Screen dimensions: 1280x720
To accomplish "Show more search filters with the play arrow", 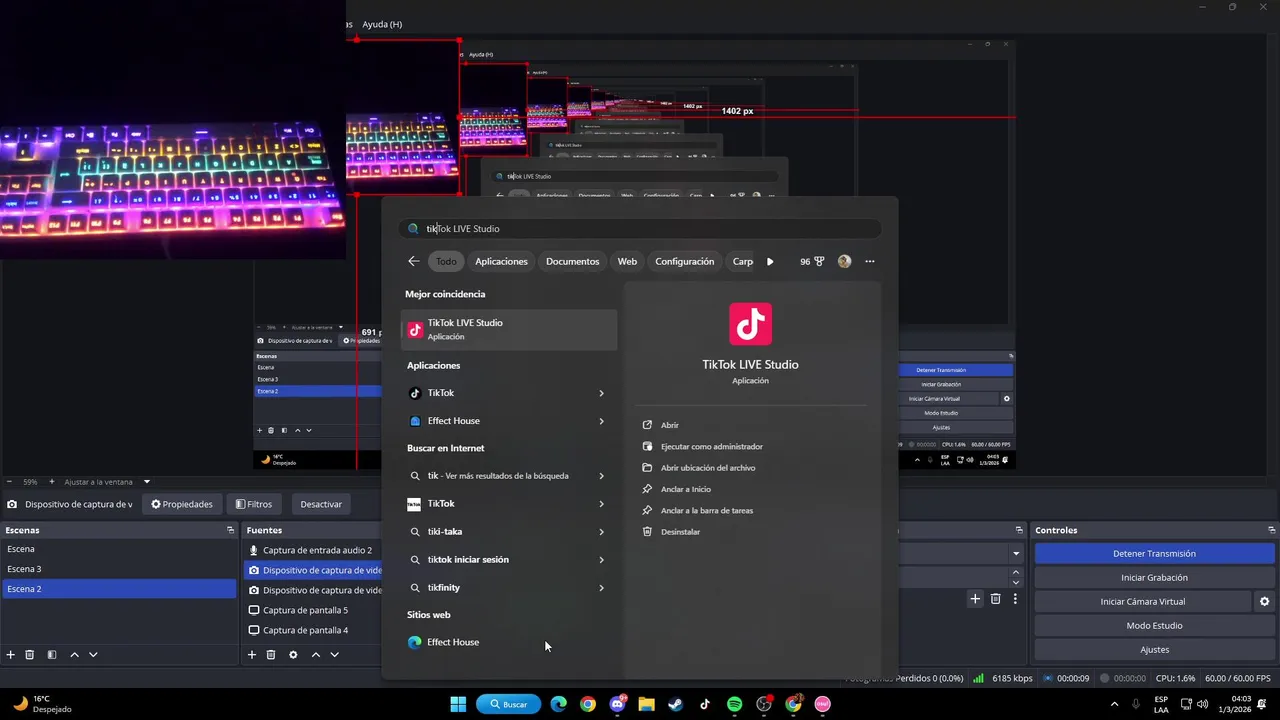I will 770,261.
